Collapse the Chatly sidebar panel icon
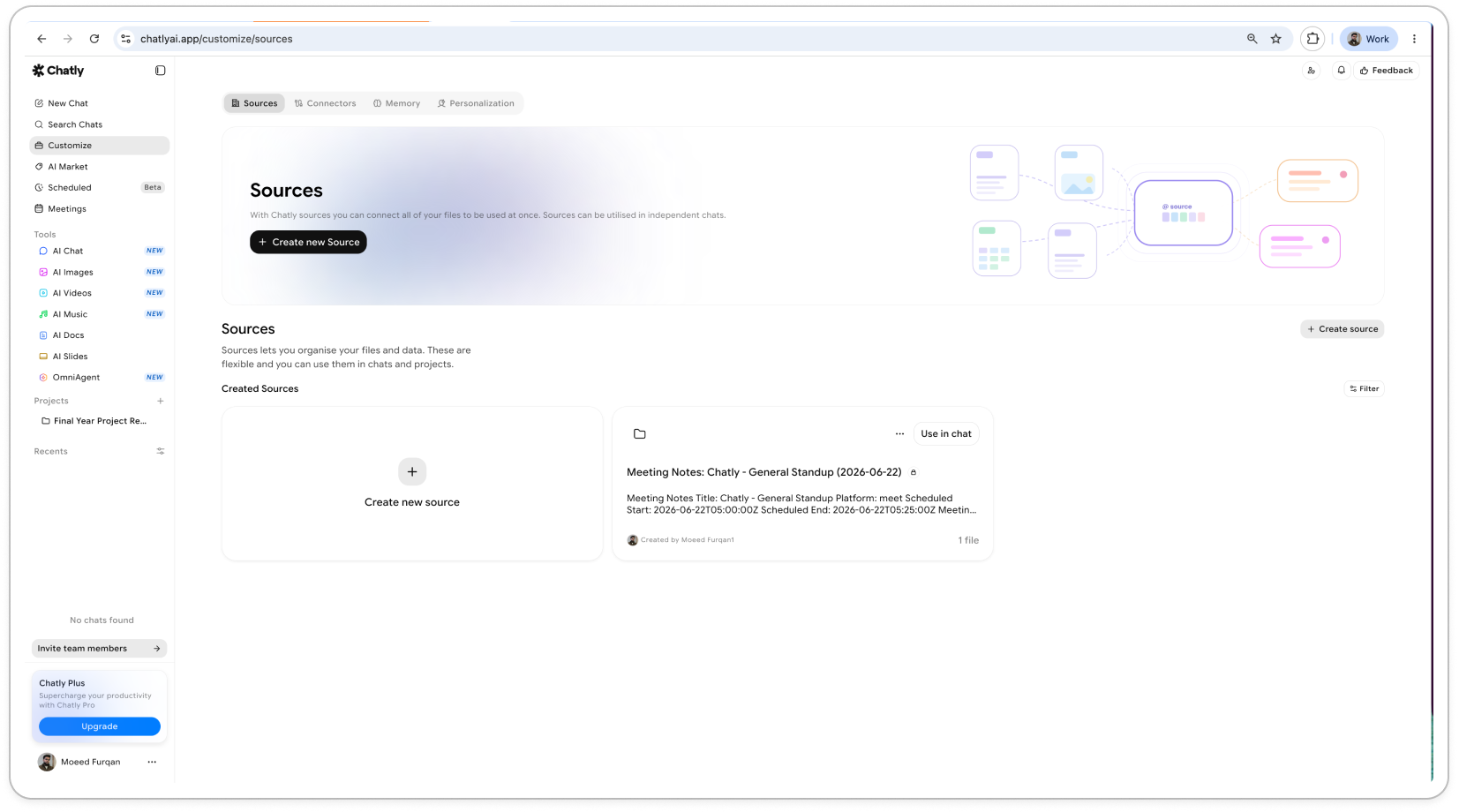 160,71
